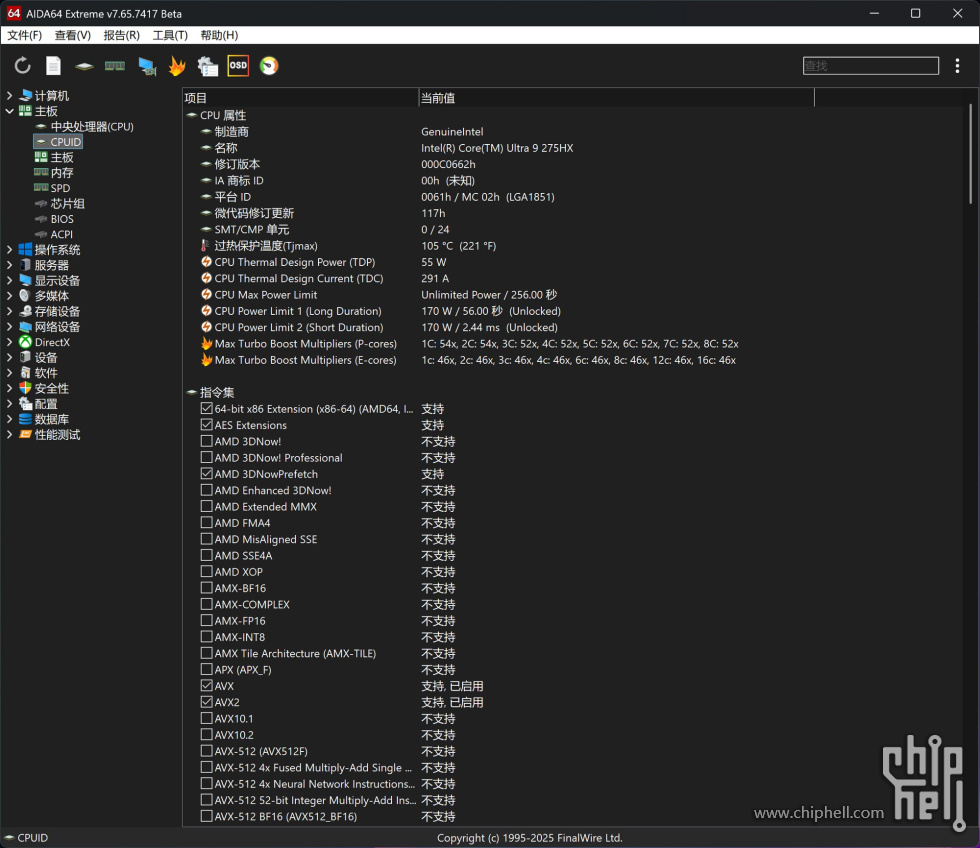Click the Server (服务器) icon
Viewport: 980px width, 848px height.
pos(26,265)
